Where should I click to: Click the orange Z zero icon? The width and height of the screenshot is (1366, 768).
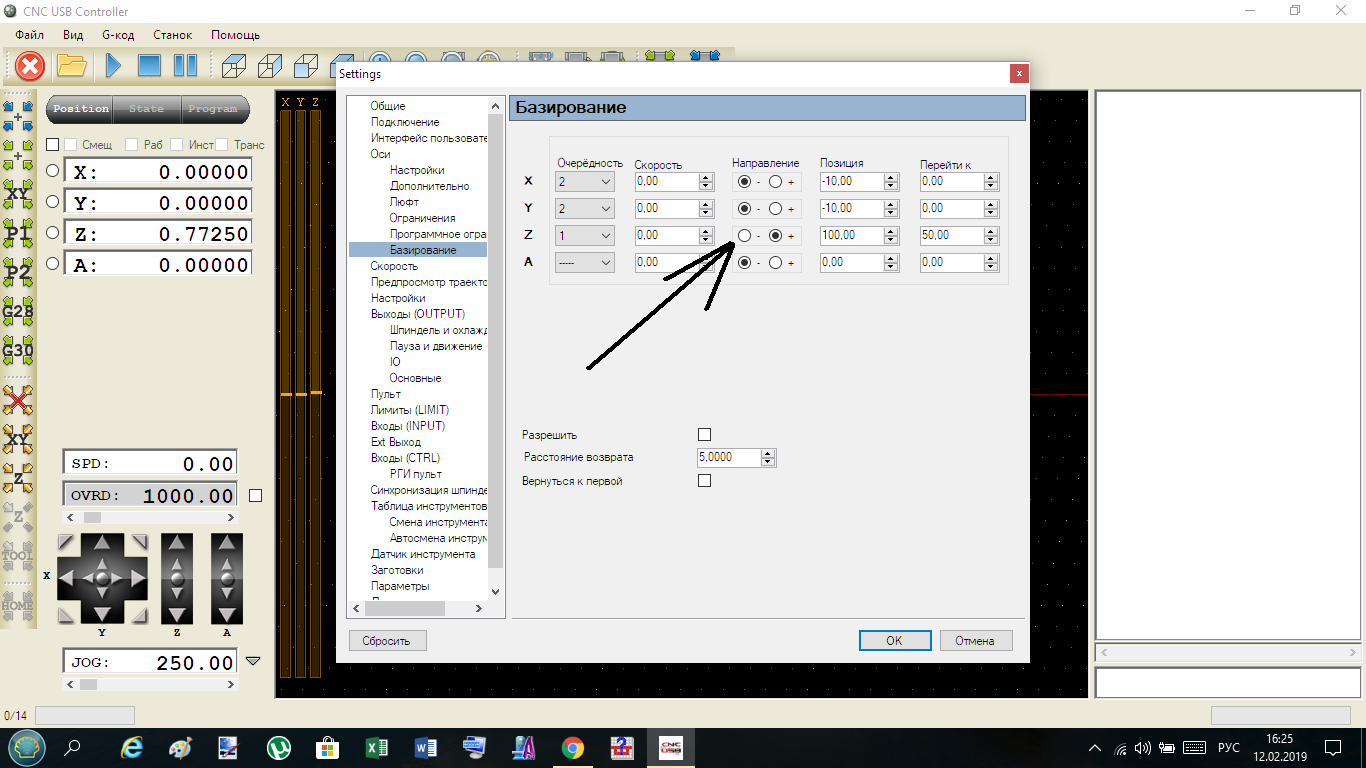[18, 479]
